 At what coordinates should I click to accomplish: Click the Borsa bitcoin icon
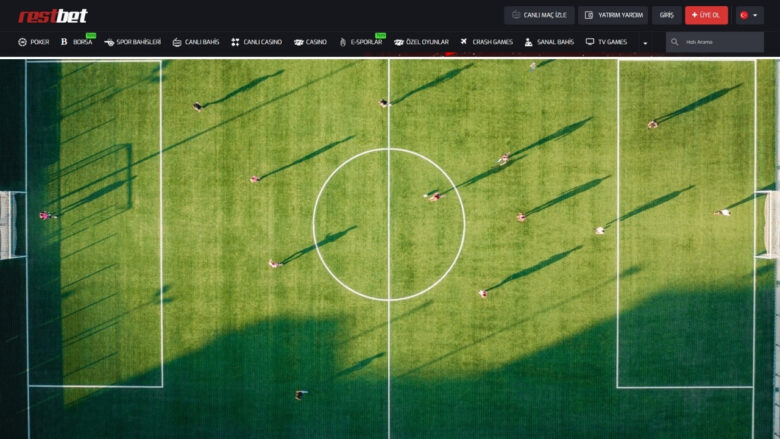64,42
